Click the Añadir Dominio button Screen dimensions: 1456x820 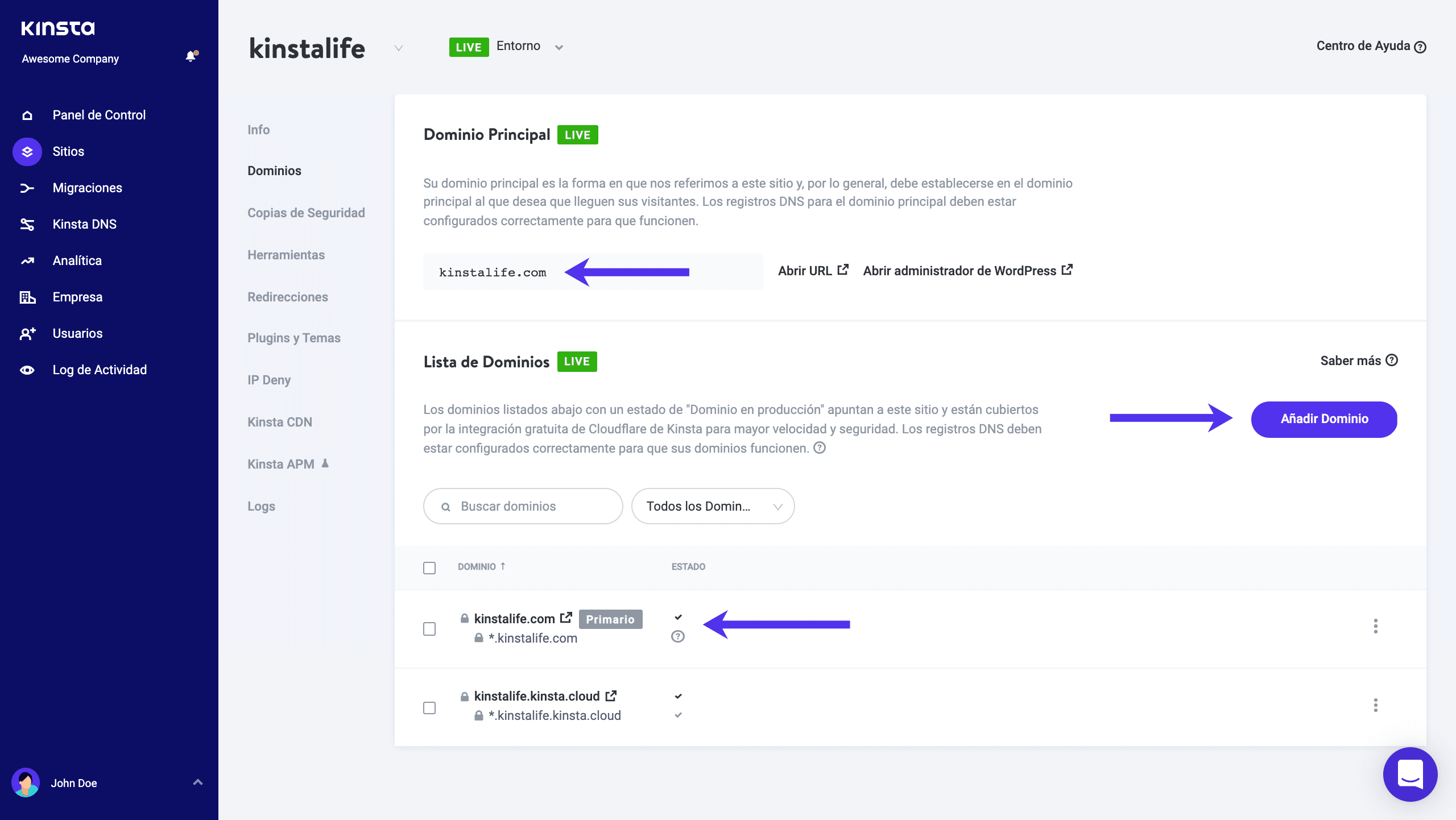[1324, 419]
